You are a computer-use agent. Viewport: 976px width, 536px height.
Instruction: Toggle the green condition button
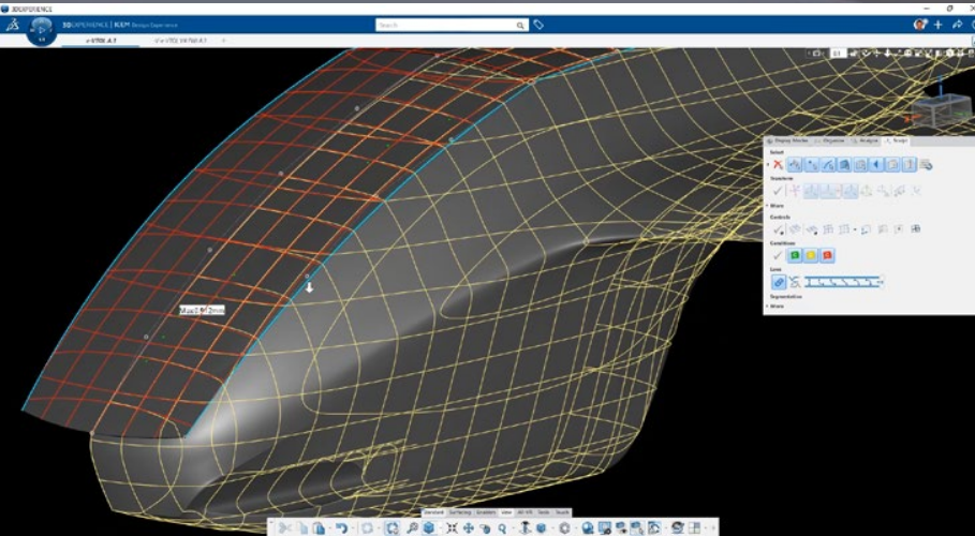(x=795, y=255)
